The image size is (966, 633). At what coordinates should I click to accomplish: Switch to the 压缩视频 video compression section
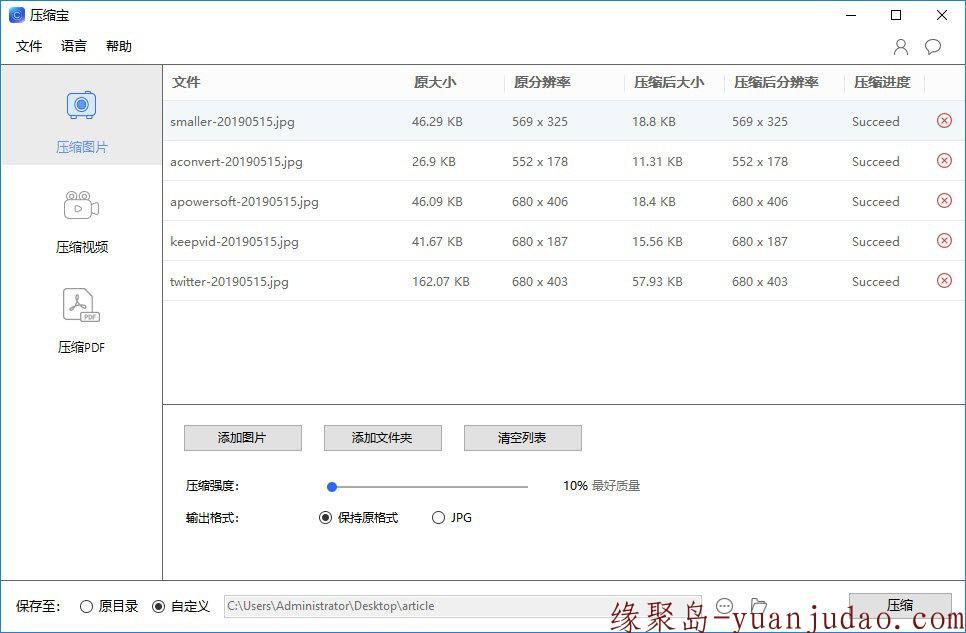click(x=81, y=222)
